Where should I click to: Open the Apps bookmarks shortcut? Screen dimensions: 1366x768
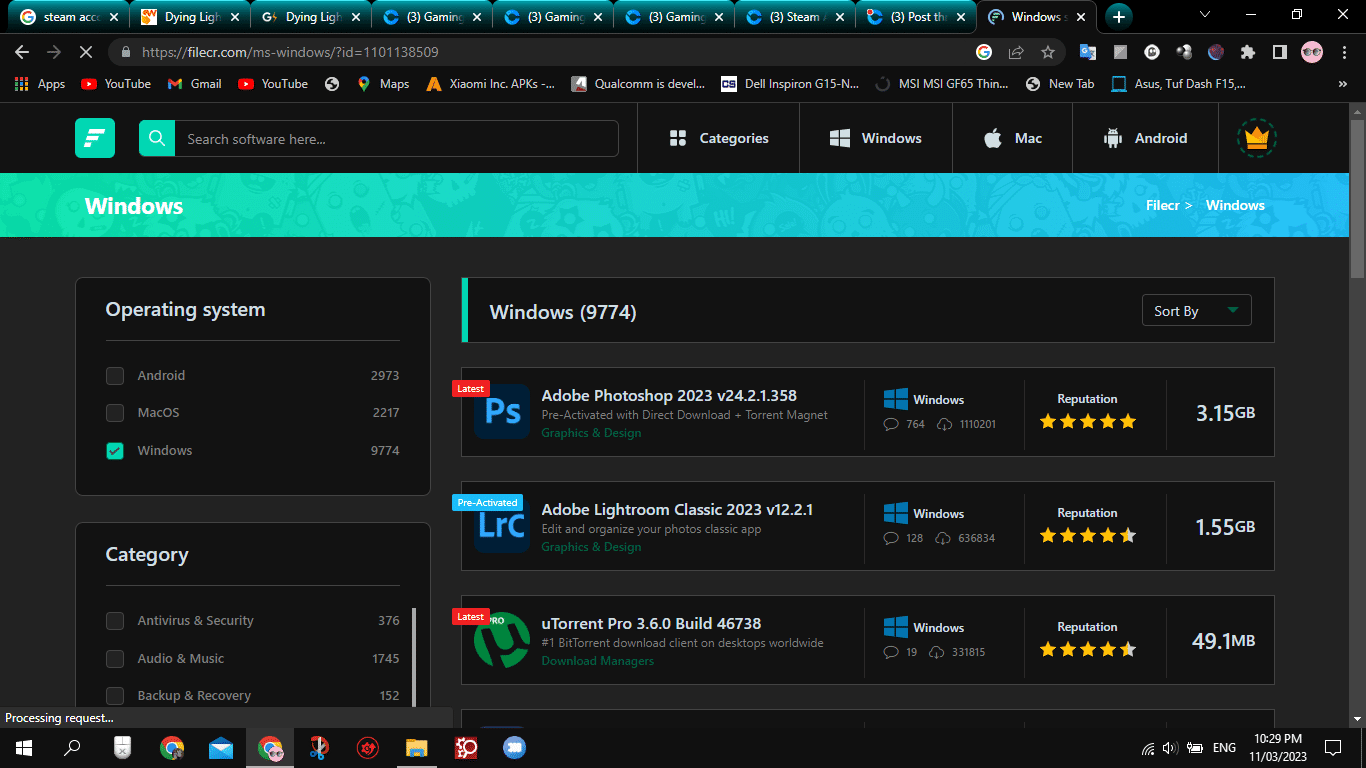click(x=40, y=84)
